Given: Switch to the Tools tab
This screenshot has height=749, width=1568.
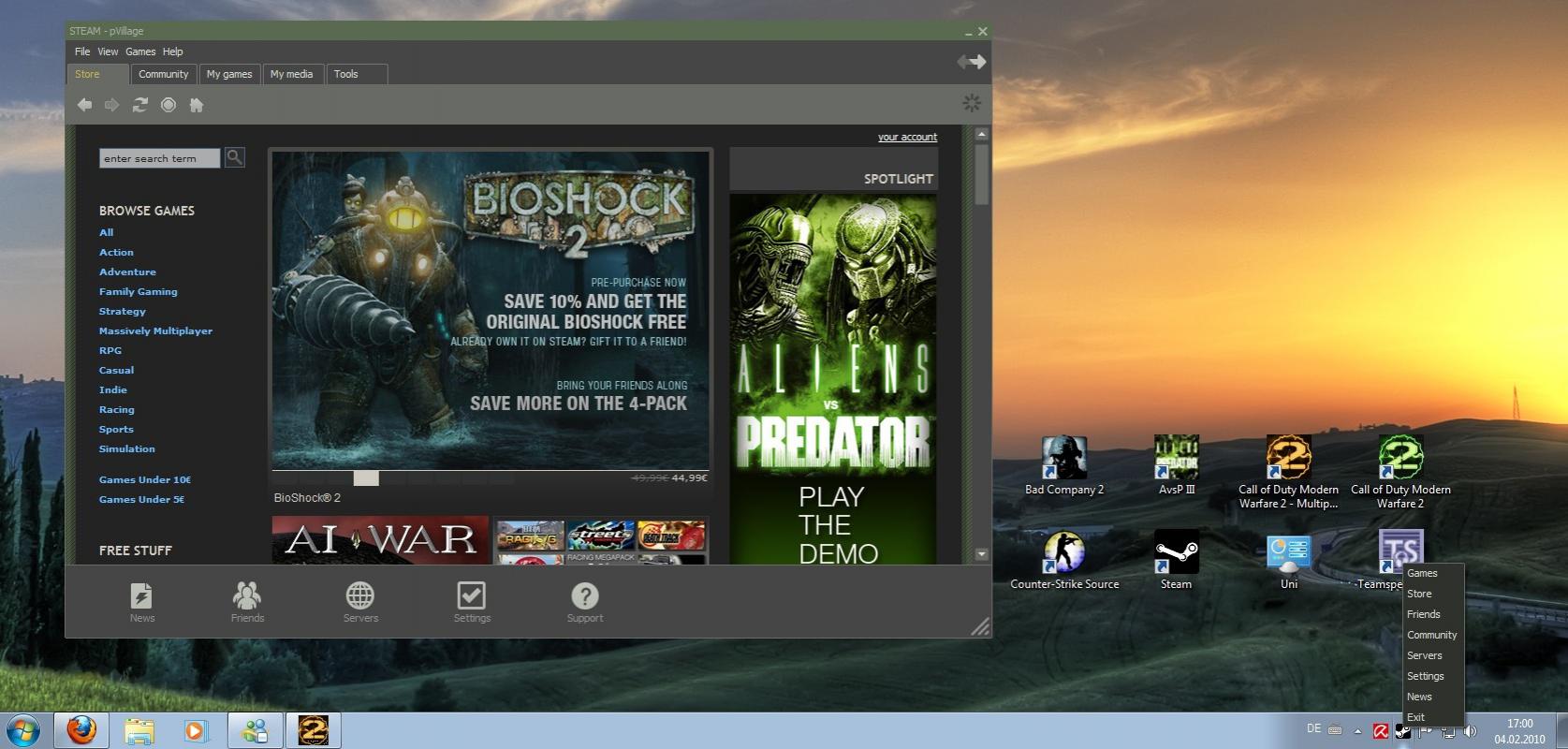Looking at the screenshot, I should [x=357, y=74].
